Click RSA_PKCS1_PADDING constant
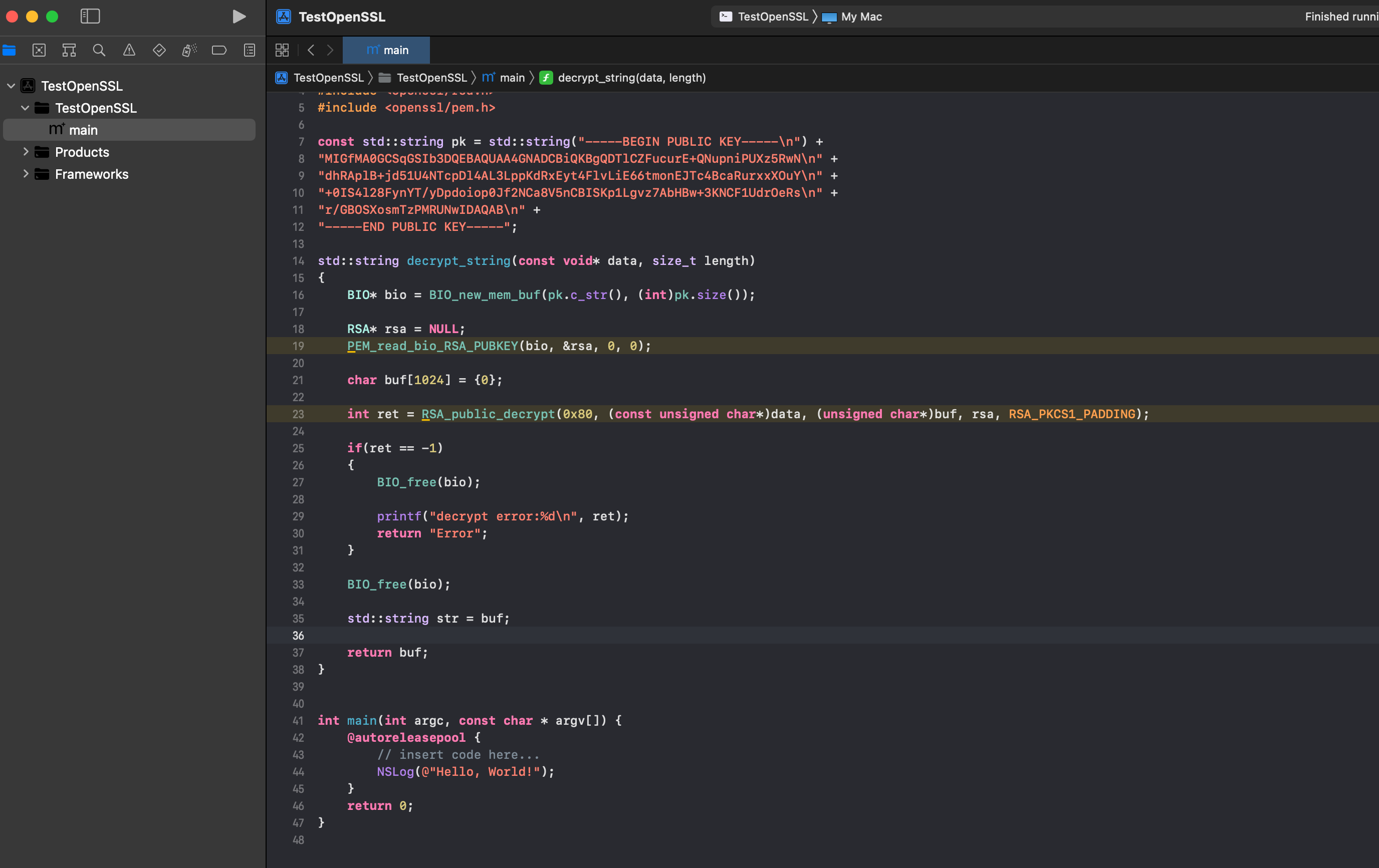 1071,414
